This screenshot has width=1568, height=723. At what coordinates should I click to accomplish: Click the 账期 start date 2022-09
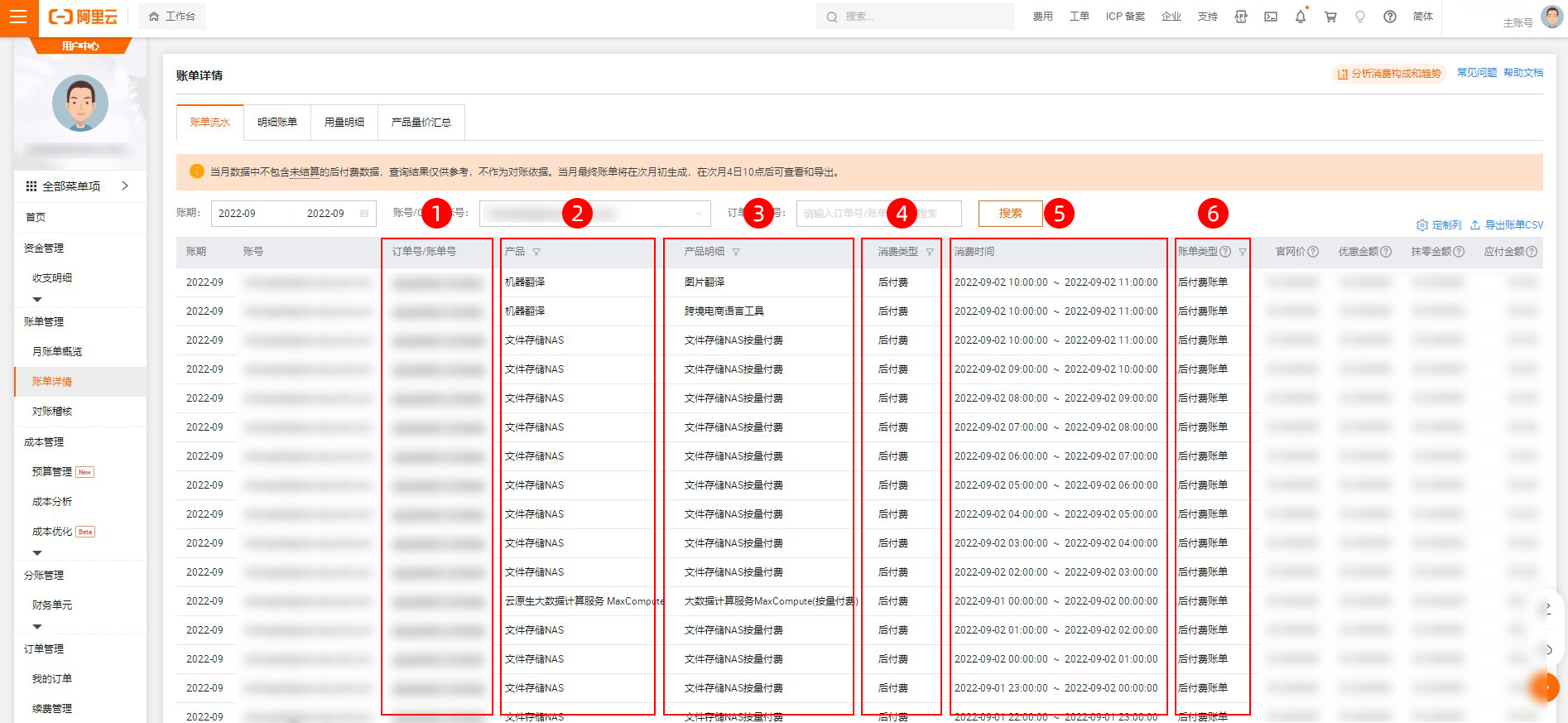coord(238,214)
